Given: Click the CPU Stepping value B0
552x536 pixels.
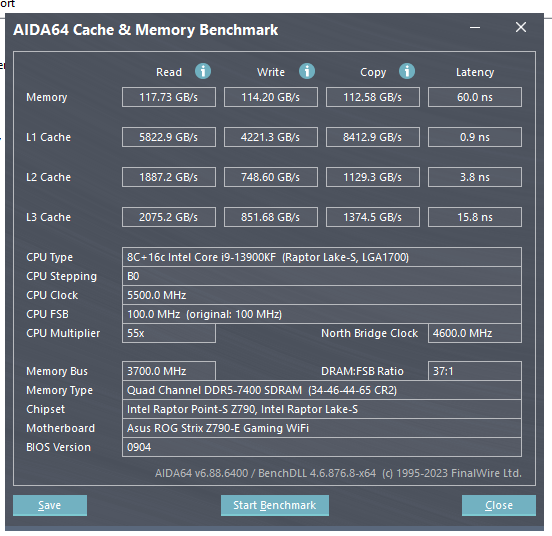Looking at the screenshot, I should point(322,276).
